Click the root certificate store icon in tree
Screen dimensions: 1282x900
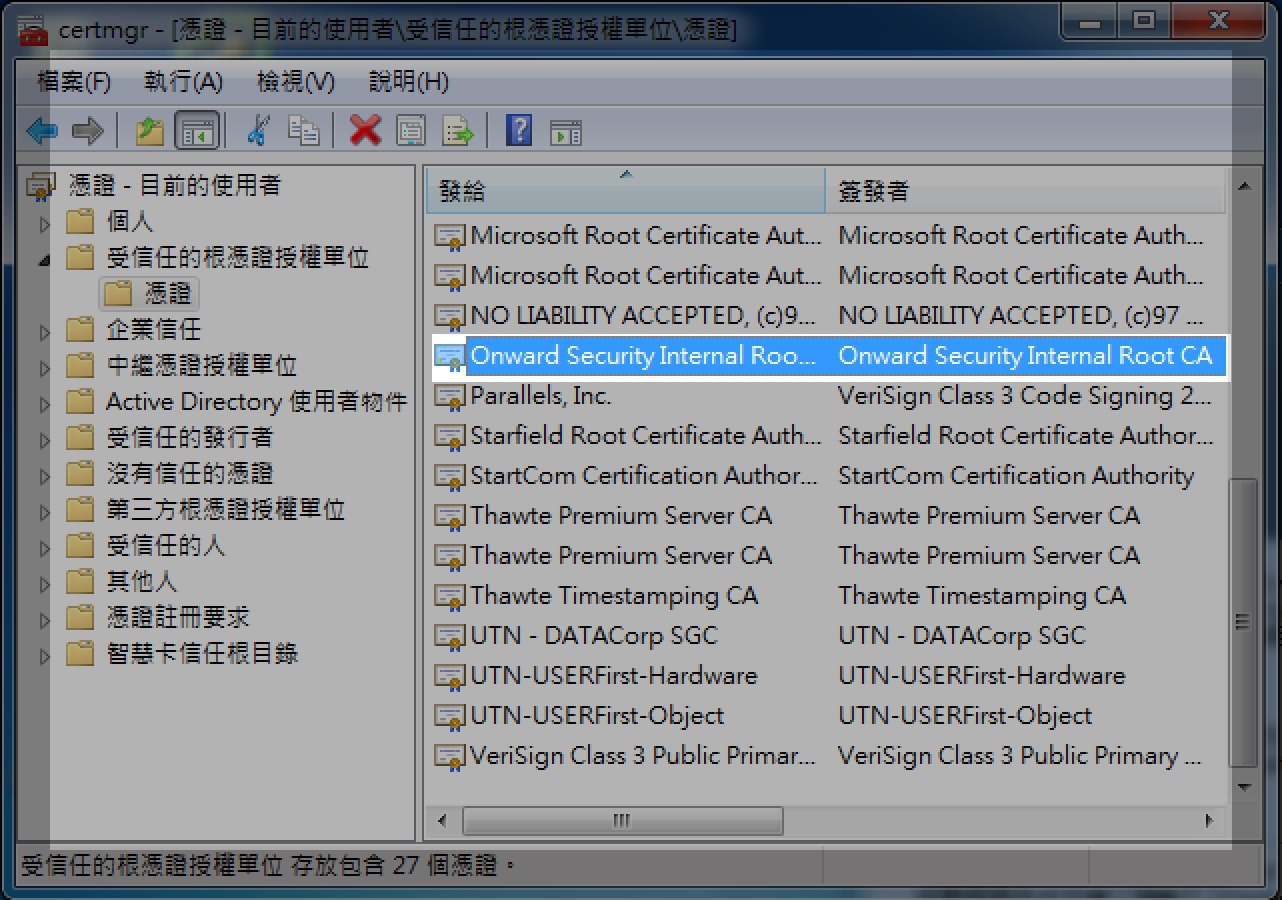coord(41,185)
